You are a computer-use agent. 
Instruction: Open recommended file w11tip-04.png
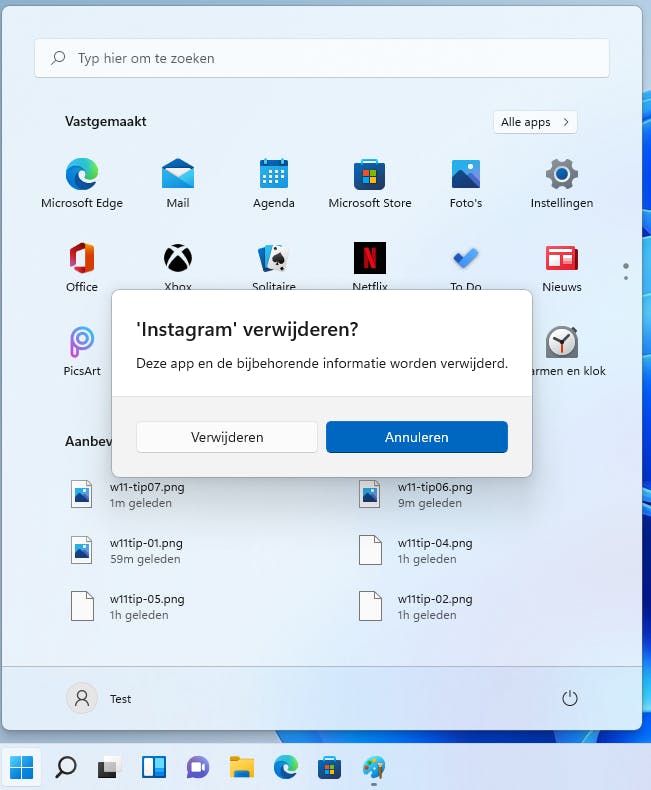click(x=416, y=551)
